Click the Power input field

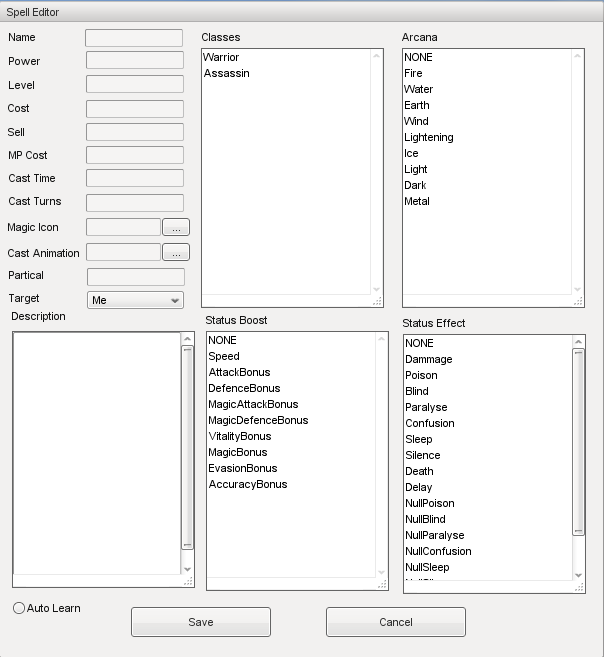click(x=135, y=60)
